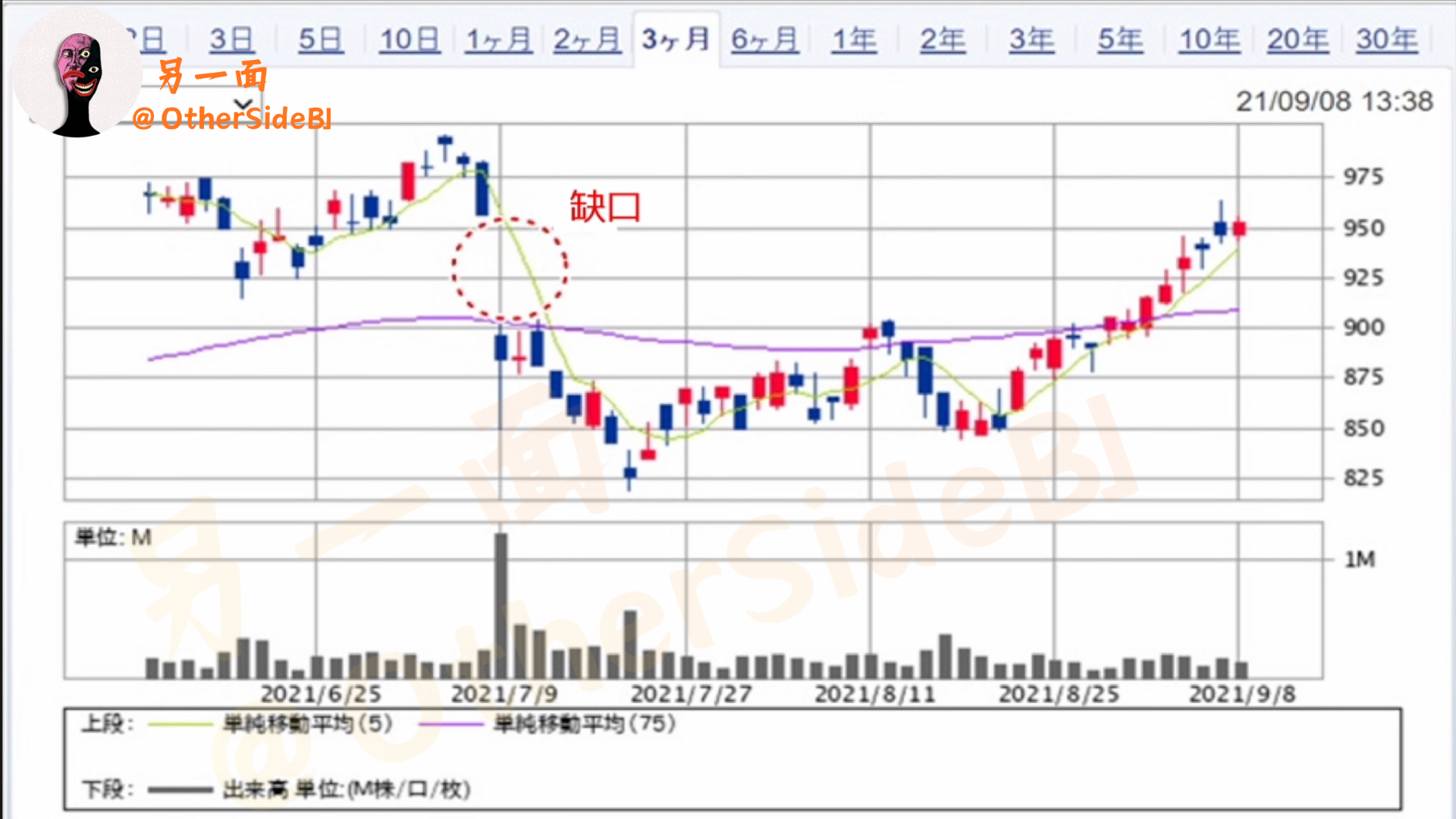Switch chart to 6ヶ月 range

(764, 39)
